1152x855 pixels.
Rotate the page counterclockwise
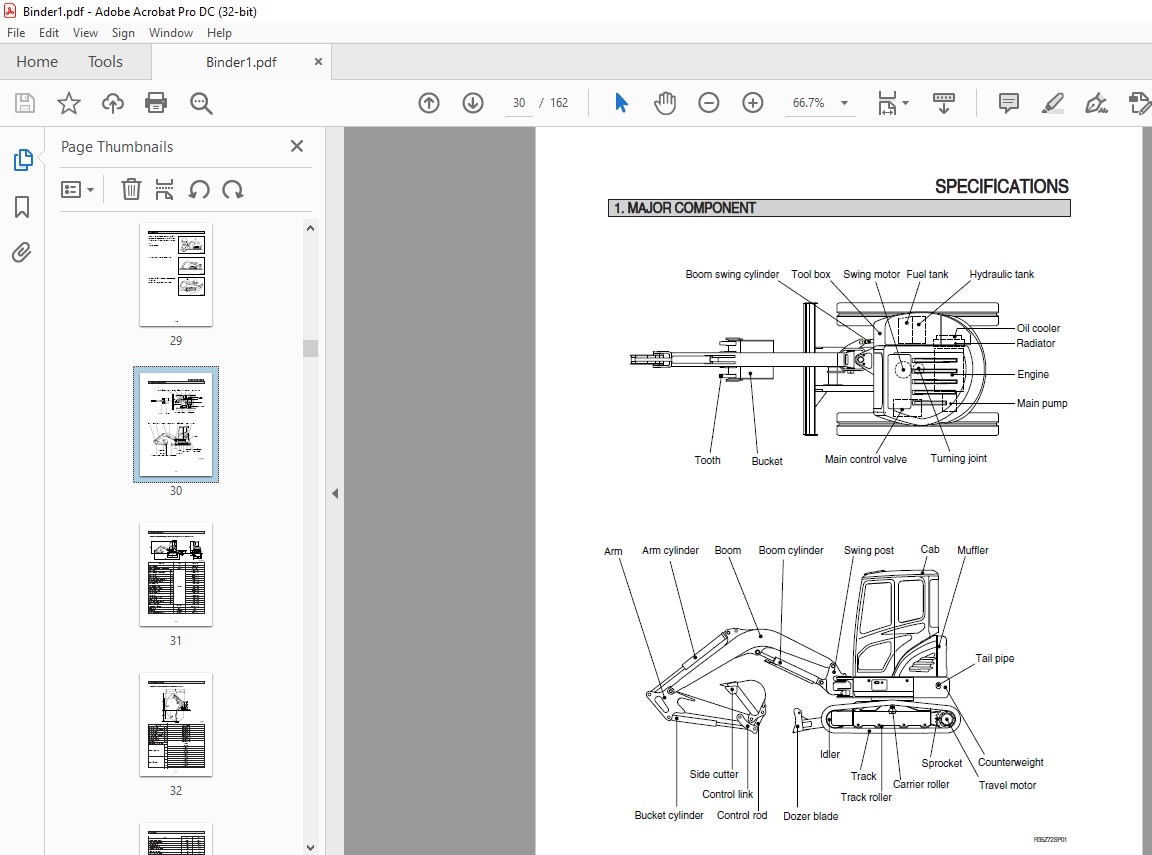(199, 190)
